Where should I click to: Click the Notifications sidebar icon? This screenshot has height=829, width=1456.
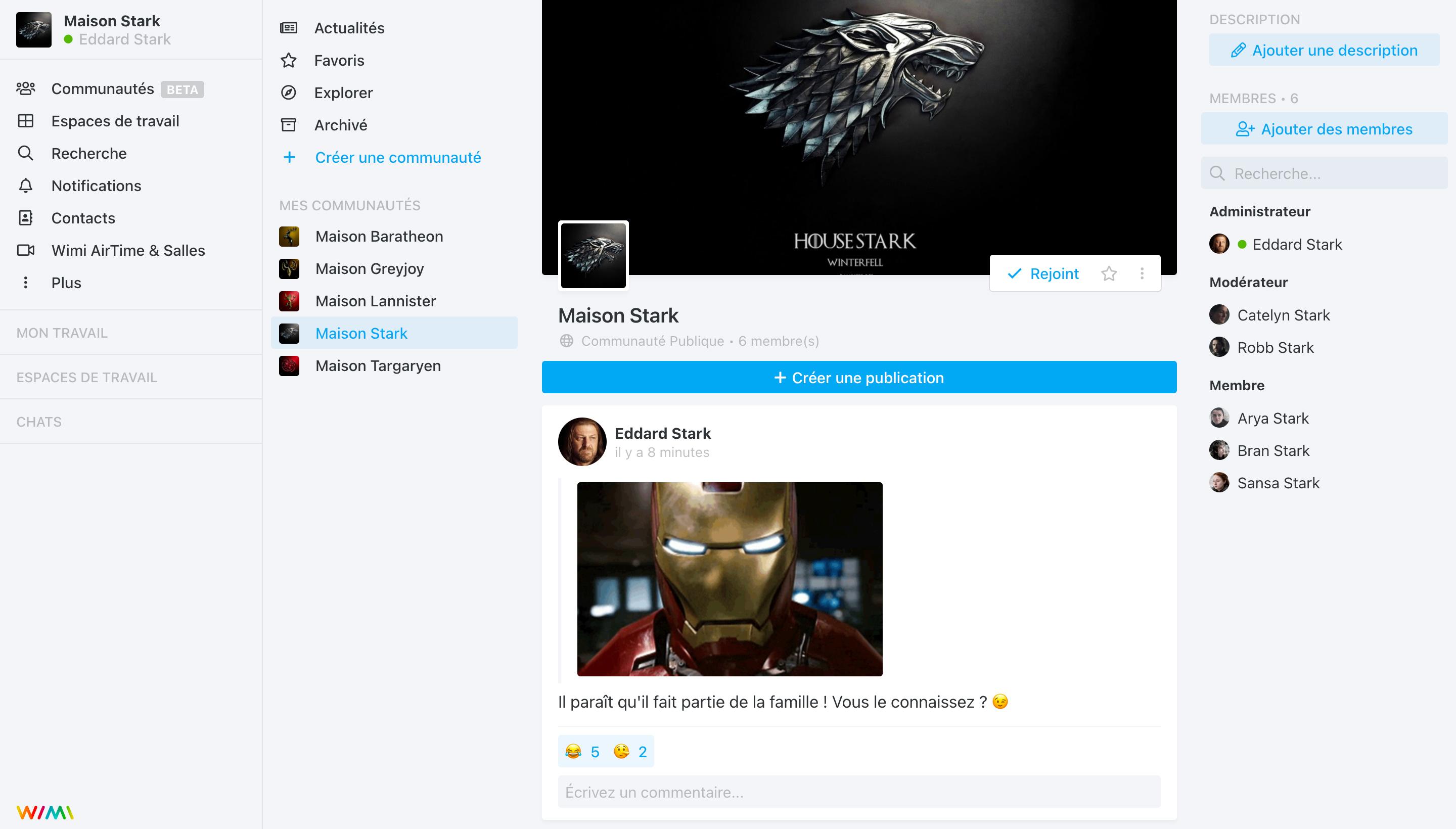click(26, 186)
